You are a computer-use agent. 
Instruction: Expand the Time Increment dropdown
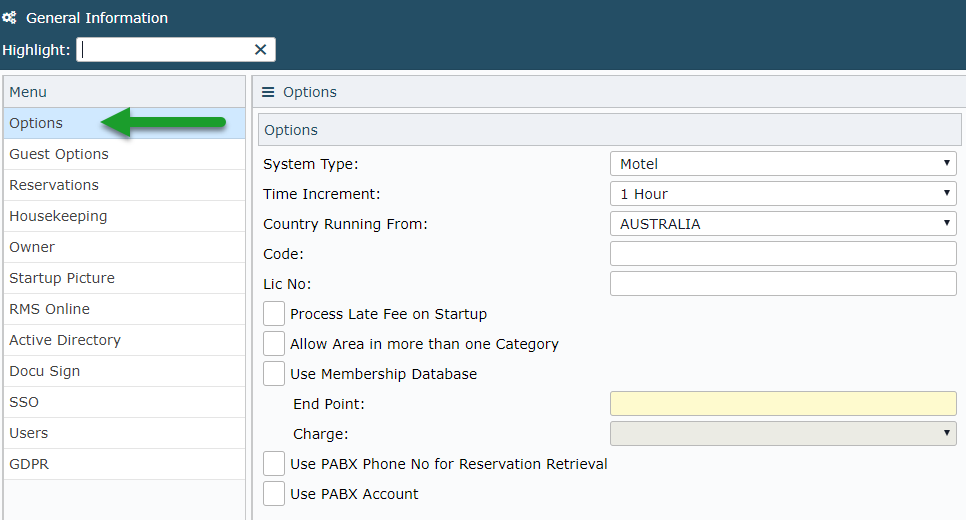click(x=783, y=194)
